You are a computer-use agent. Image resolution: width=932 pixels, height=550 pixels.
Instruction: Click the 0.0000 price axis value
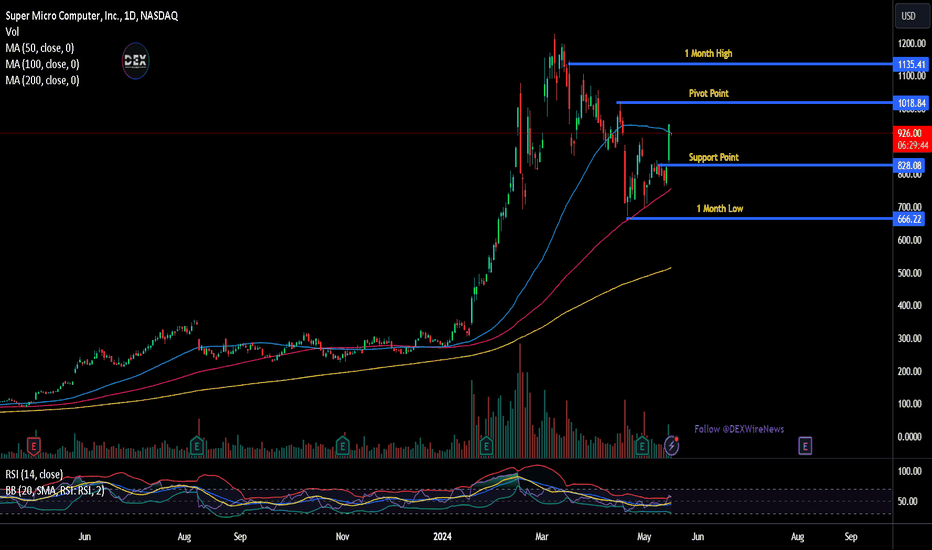(x=909, y=436)
